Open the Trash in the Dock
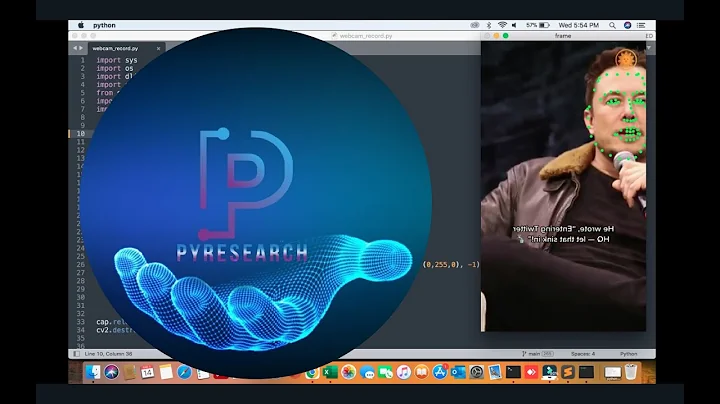Image resolution: width=720 pixels, height=404 pixels. point(631,372)
